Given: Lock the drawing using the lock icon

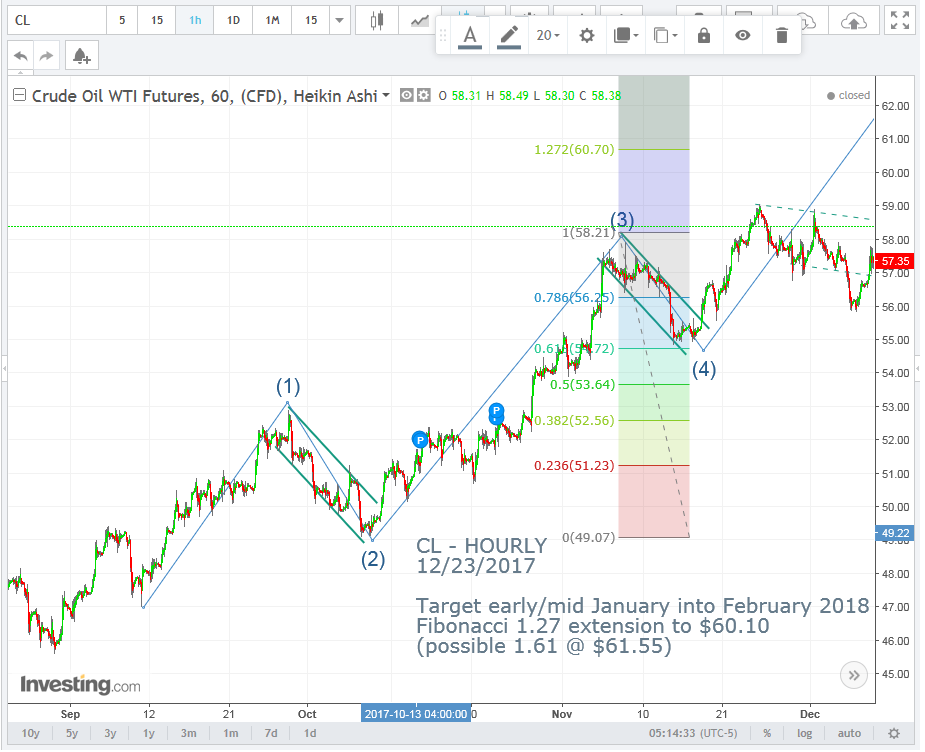Looking at the screenshot, I should pos(703,35).
